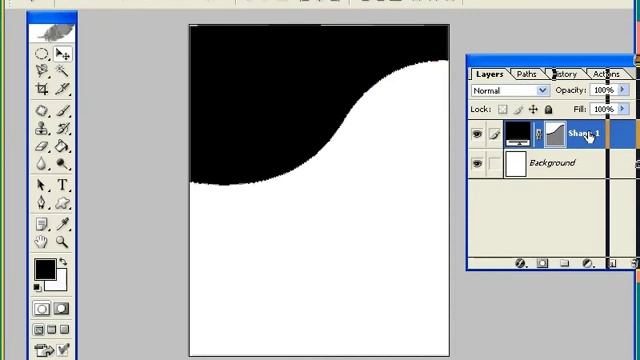Click the feather logo atop the toolbox
The width and height of the screenshot is (640, 360).
[x=52, y=33]
